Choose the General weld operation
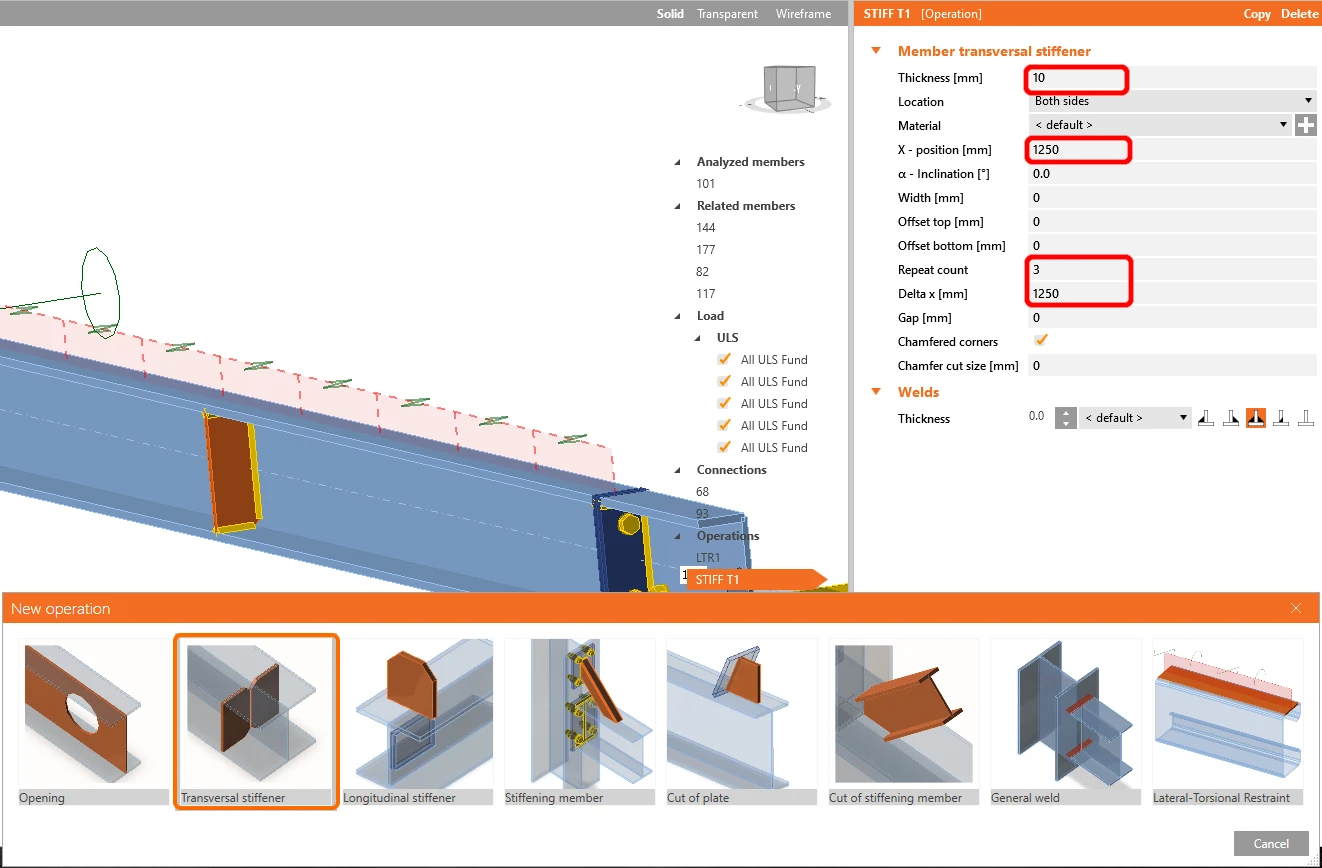Screen dimensions: 1322x868 tap(1066, 722)
